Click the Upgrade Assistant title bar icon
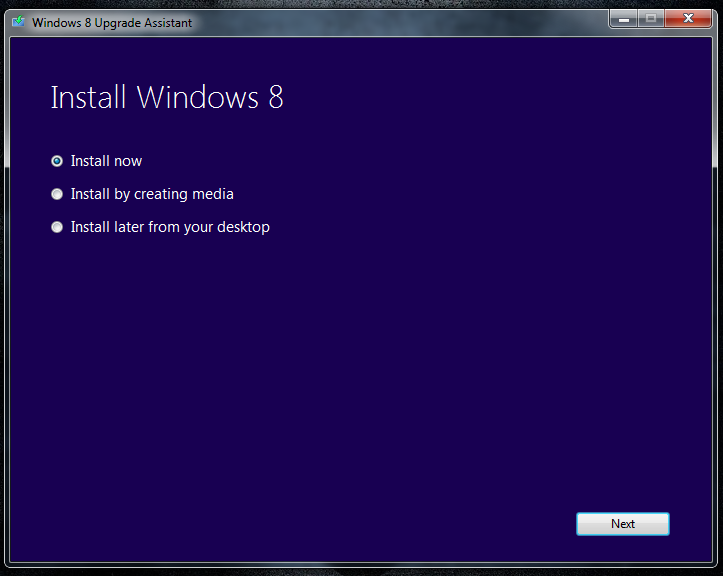This screenshot has height=576, width=723. pos(18,22)
